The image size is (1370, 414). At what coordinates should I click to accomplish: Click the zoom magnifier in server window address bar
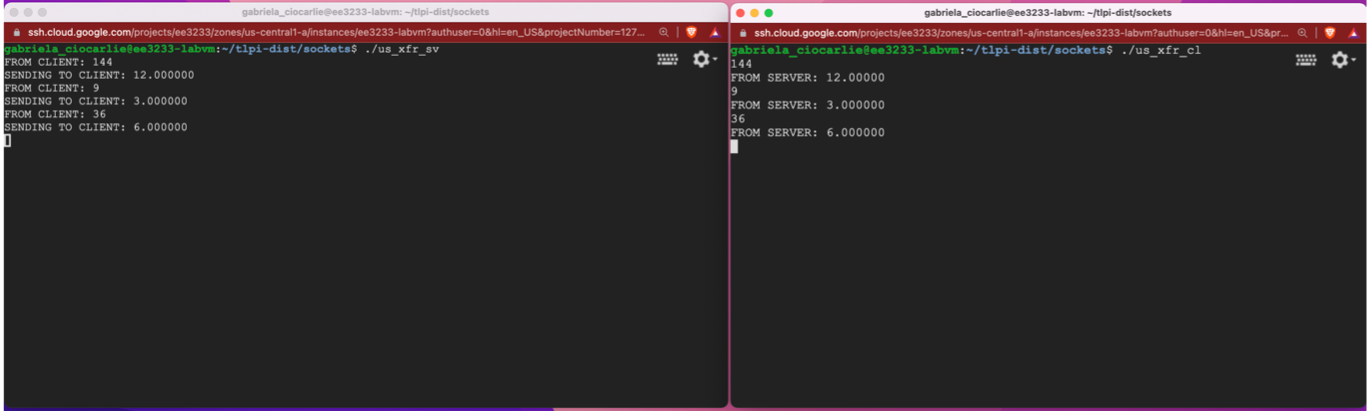664,32
